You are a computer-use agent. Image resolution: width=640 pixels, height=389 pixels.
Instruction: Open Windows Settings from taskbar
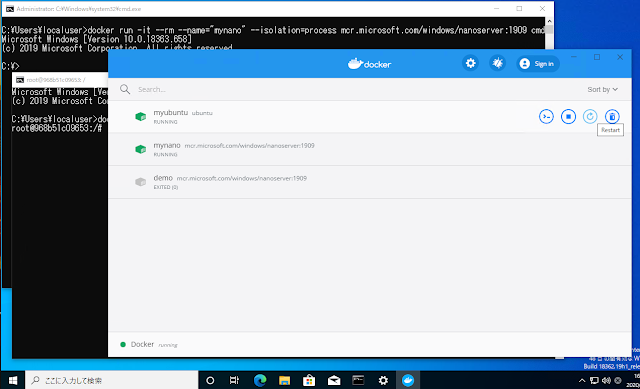383,380
